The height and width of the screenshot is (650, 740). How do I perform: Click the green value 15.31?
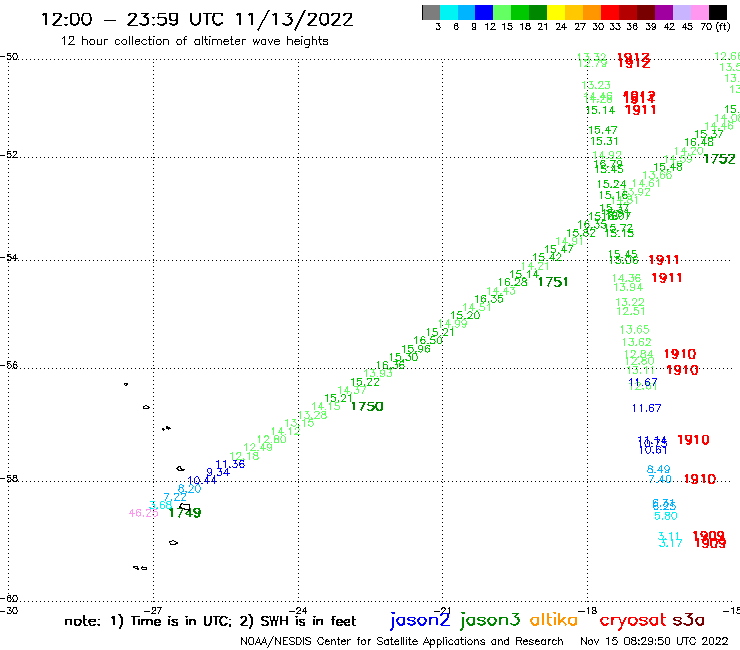point(604,141)
